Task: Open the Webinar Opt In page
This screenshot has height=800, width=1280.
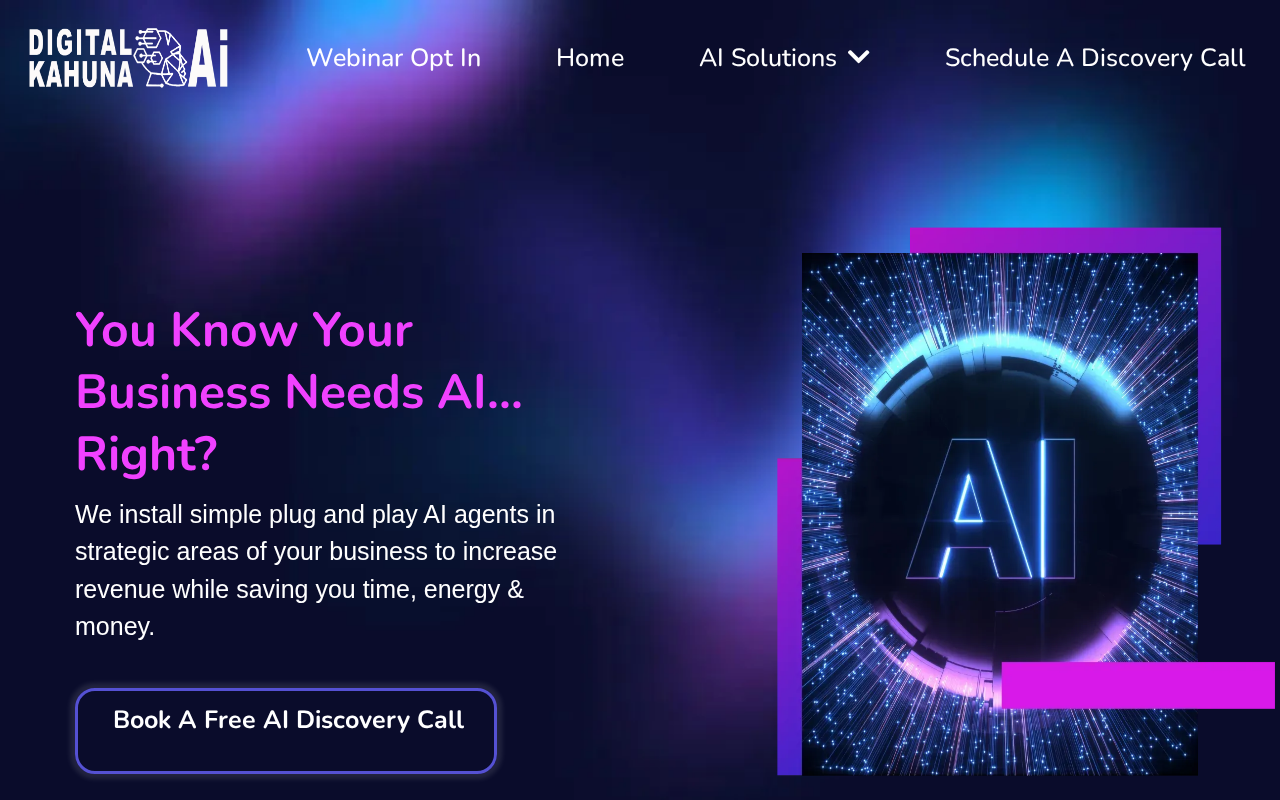Action: (393, 58)
